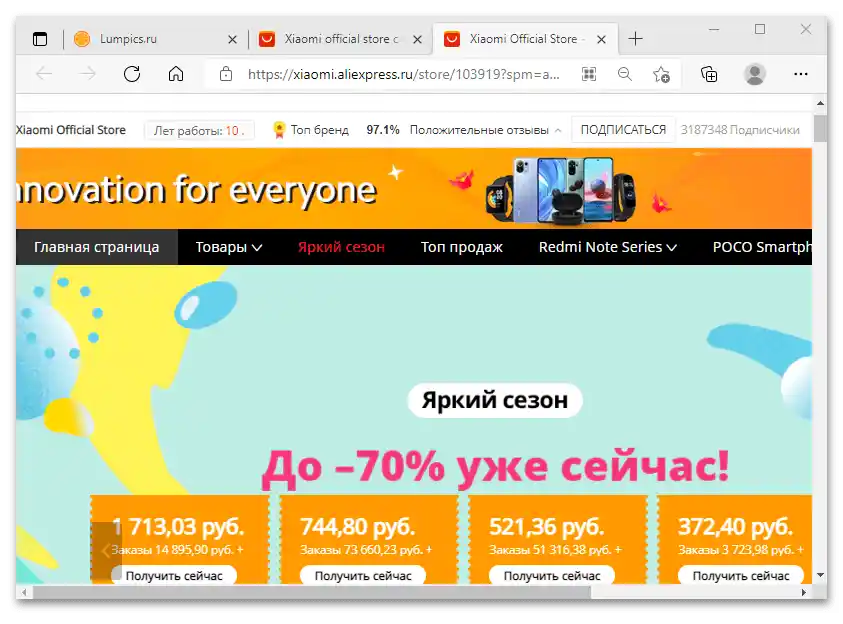The width and height of the screenshot is (843, 624).
Task: Add this page to favorites
Action: [x=661, y=74]
